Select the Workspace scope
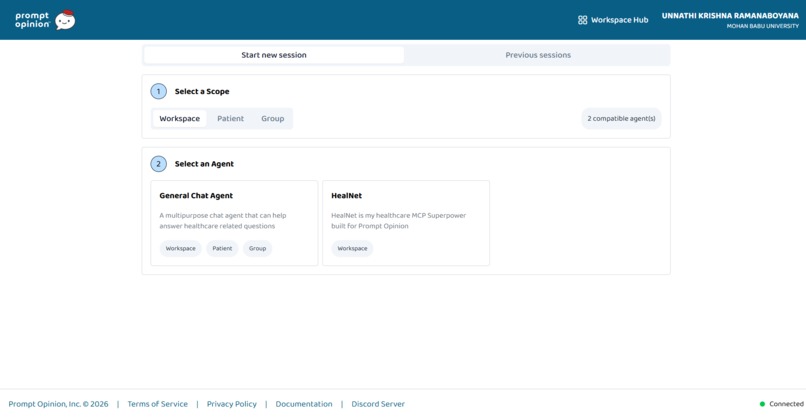 click(x=179, y=118)
